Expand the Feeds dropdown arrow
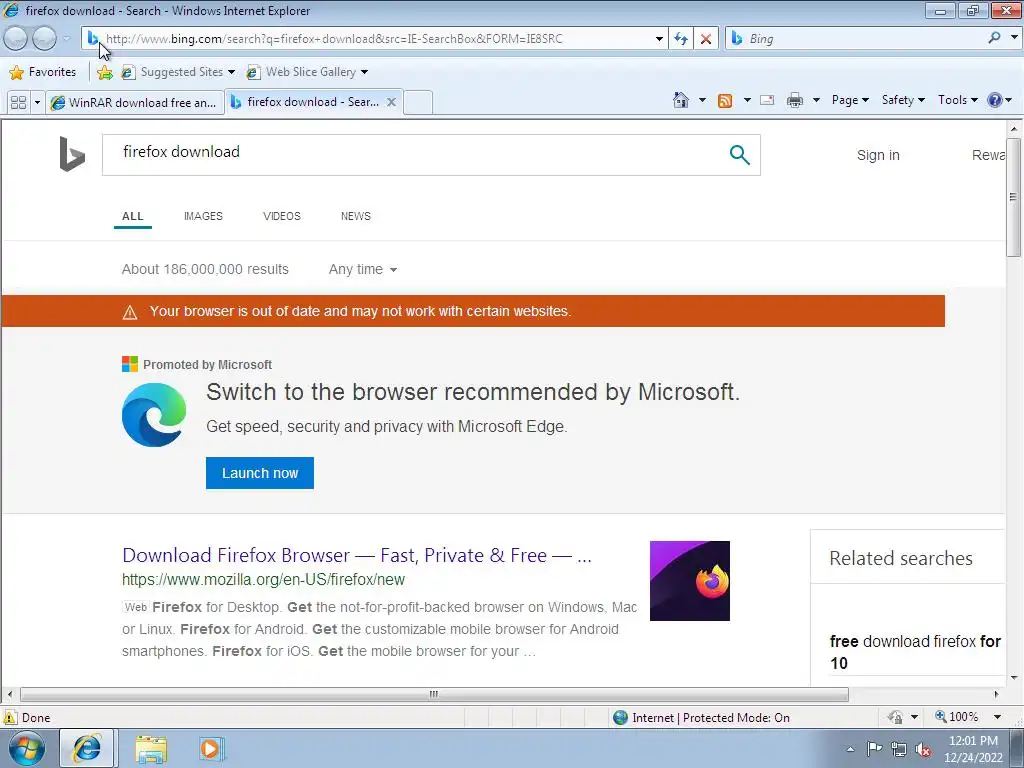 (x=747, y=100)
